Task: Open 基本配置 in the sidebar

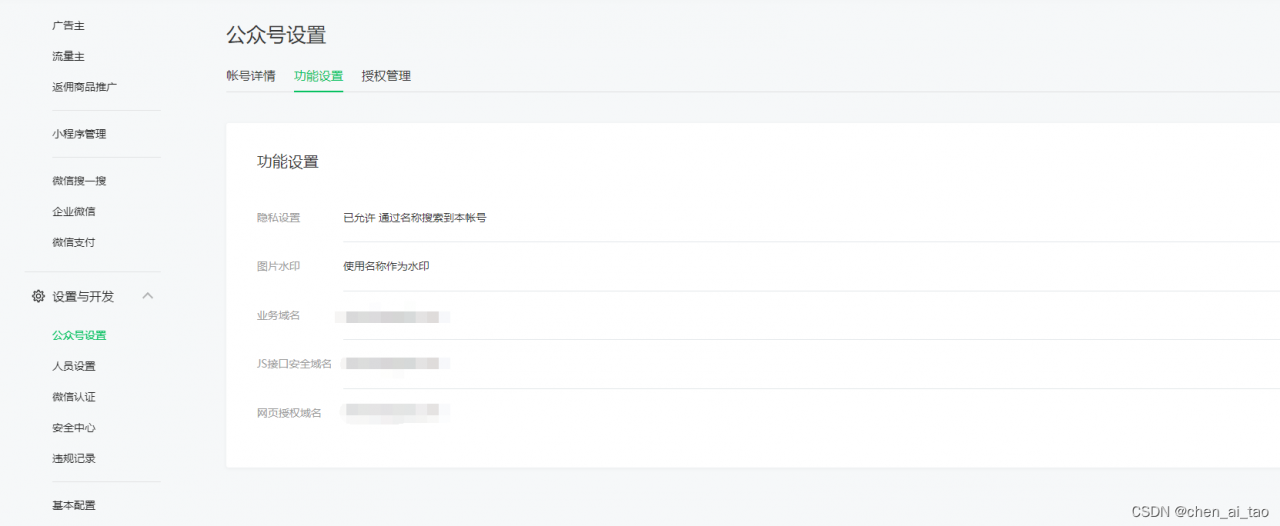Action: point(74,505)
